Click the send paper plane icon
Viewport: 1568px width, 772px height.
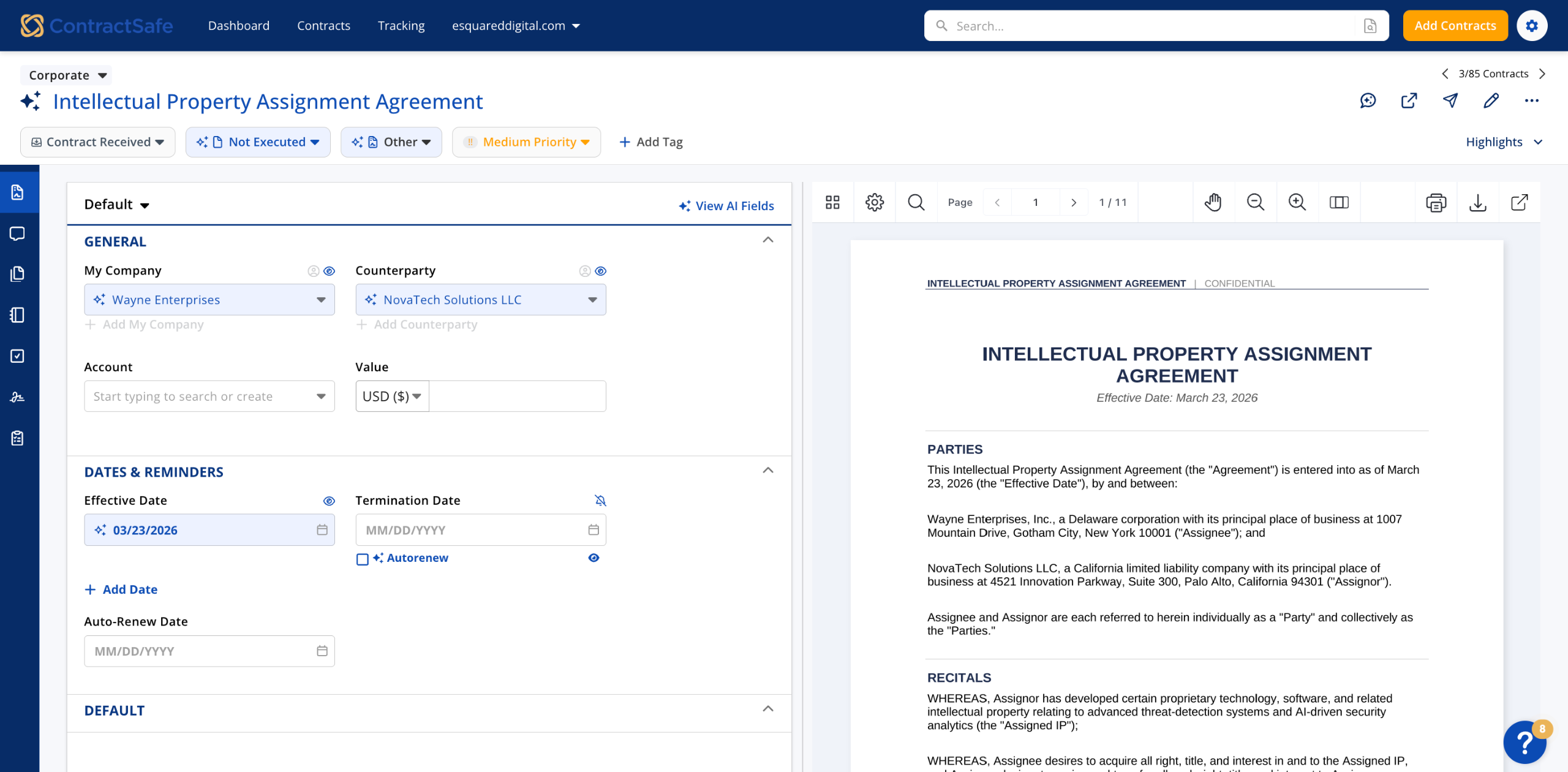click(x=1450, y=100)
